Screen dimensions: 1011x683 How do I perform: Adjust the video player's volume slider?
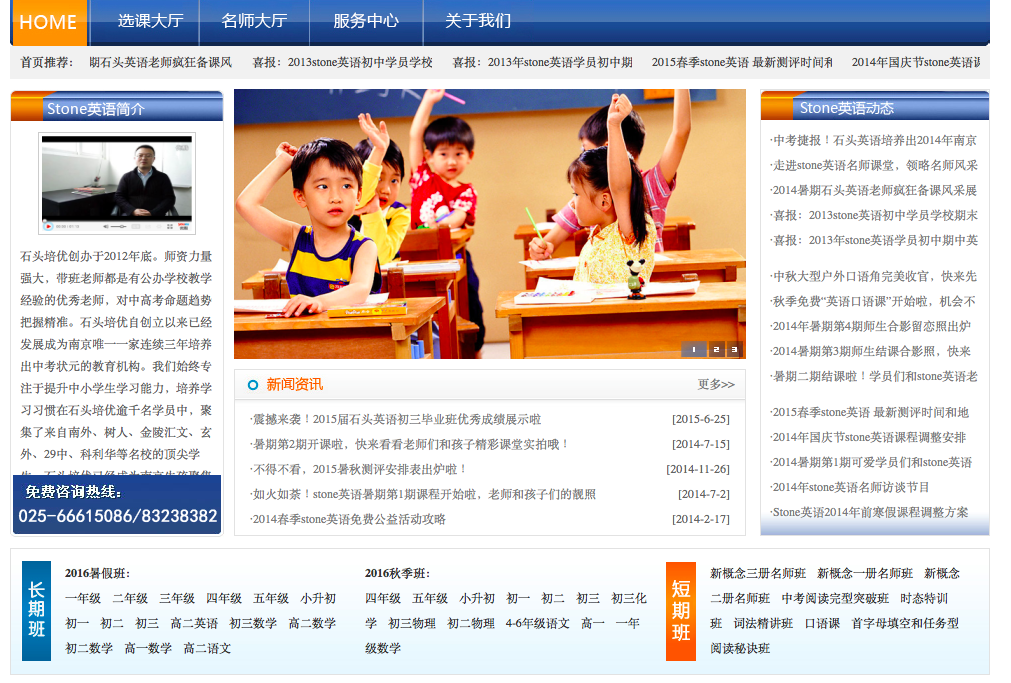(x=120, y=226)
